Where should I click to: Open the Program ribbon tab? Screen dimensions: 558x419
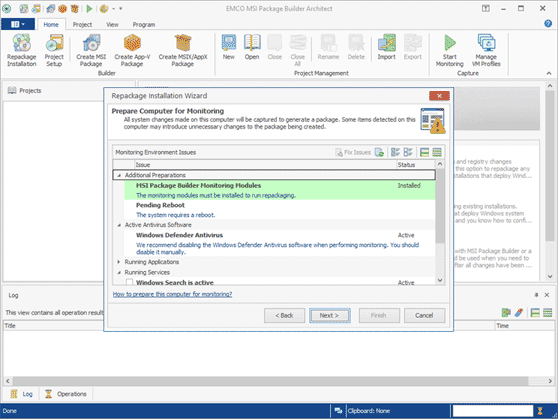tap(144, 25)
